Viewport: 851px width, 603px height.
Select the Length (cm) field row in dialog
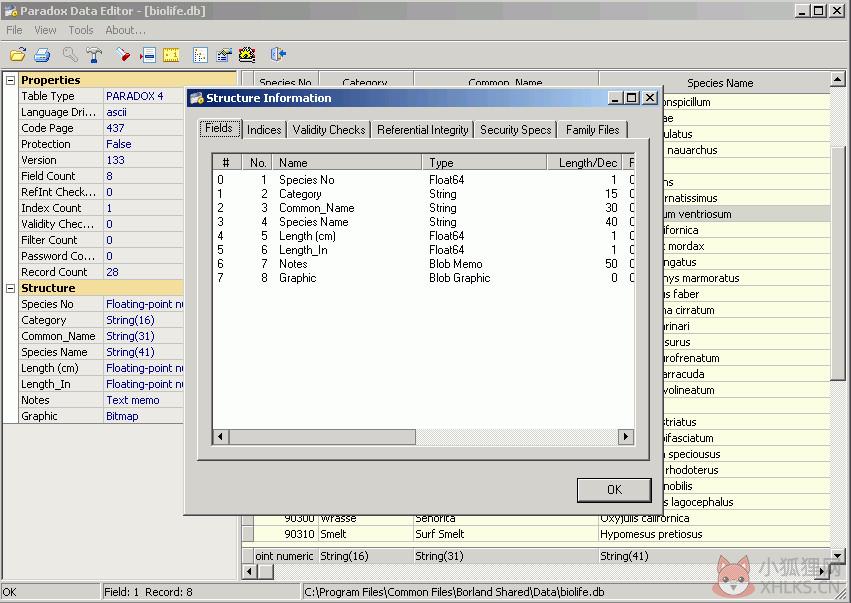click(x=423, y=236)
